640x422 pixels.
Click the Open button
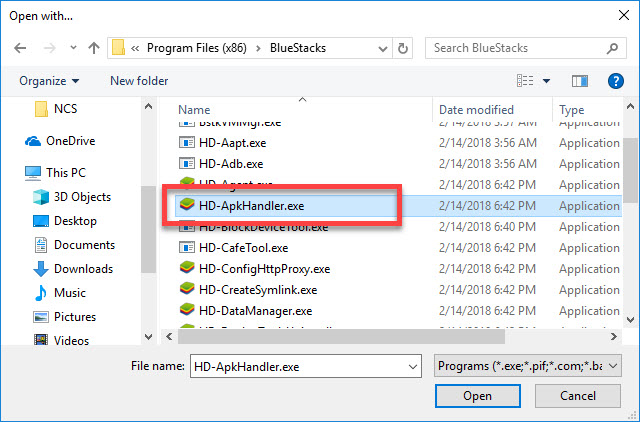(x=478, y=396)
